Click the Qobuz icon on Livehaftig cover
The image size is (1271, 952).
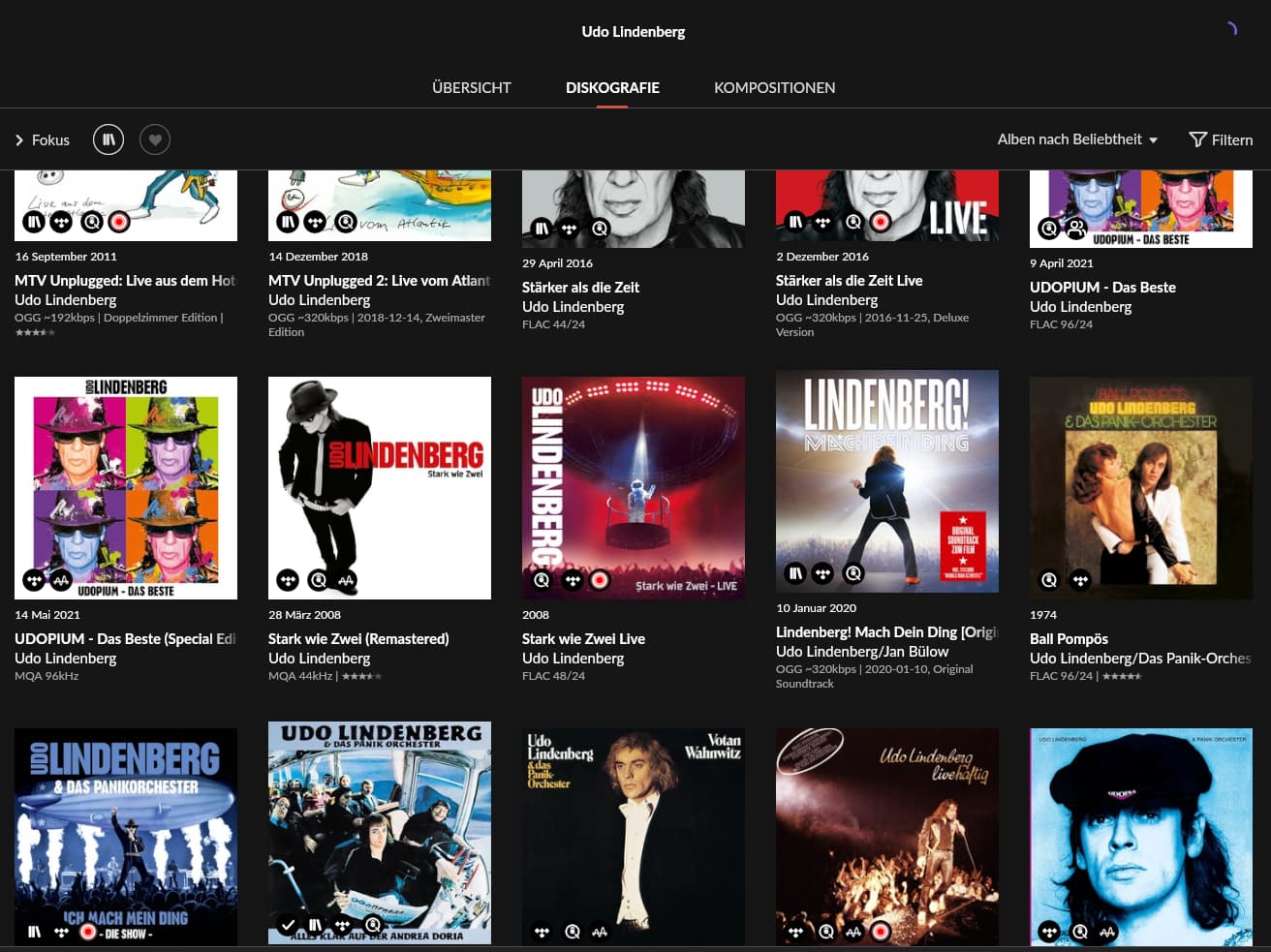[825, 932]
